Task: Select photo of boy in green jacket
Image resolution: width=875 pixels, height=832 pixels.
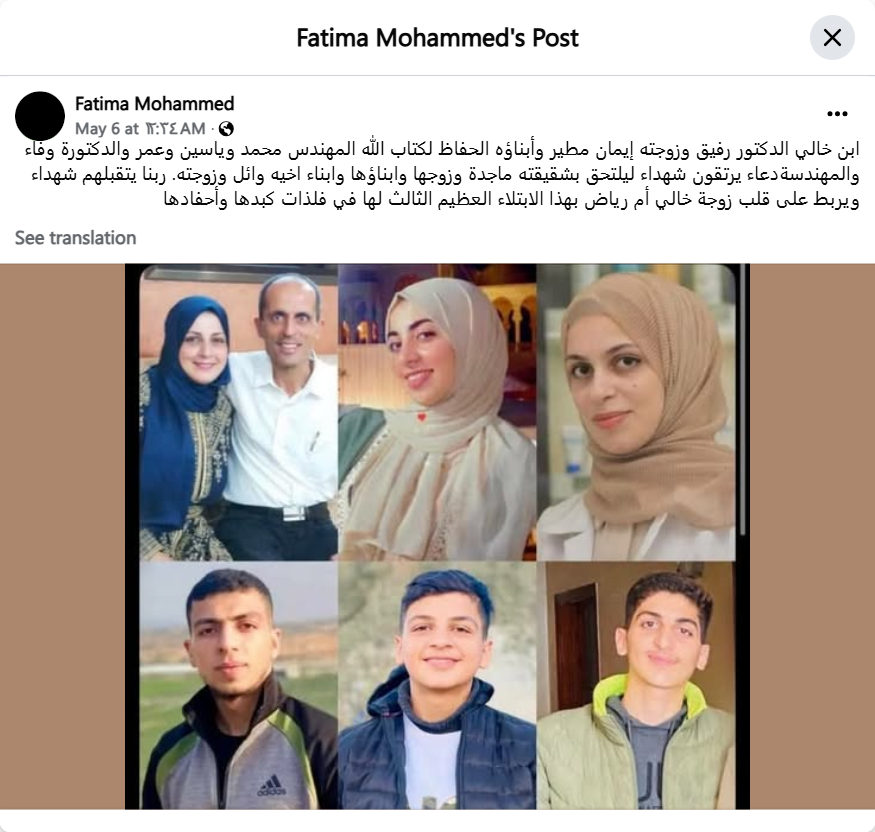Action: [x=636, y=685]
